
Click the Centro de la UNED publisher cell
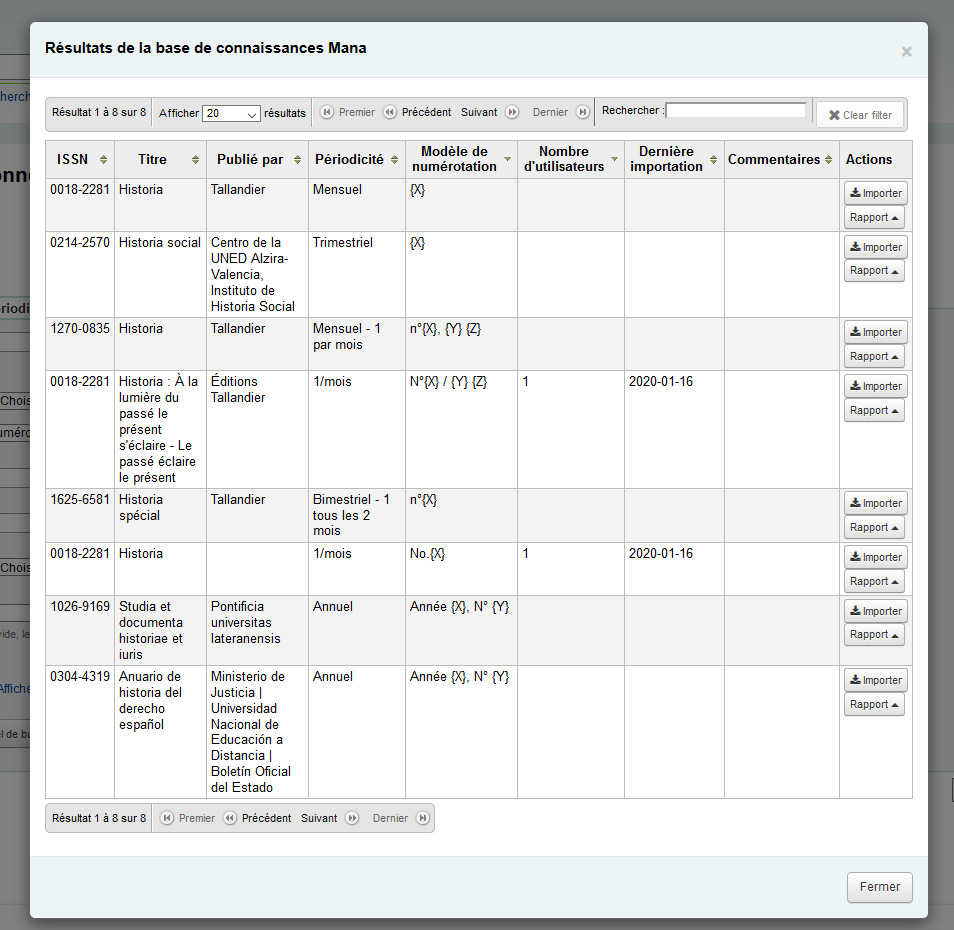257,274
